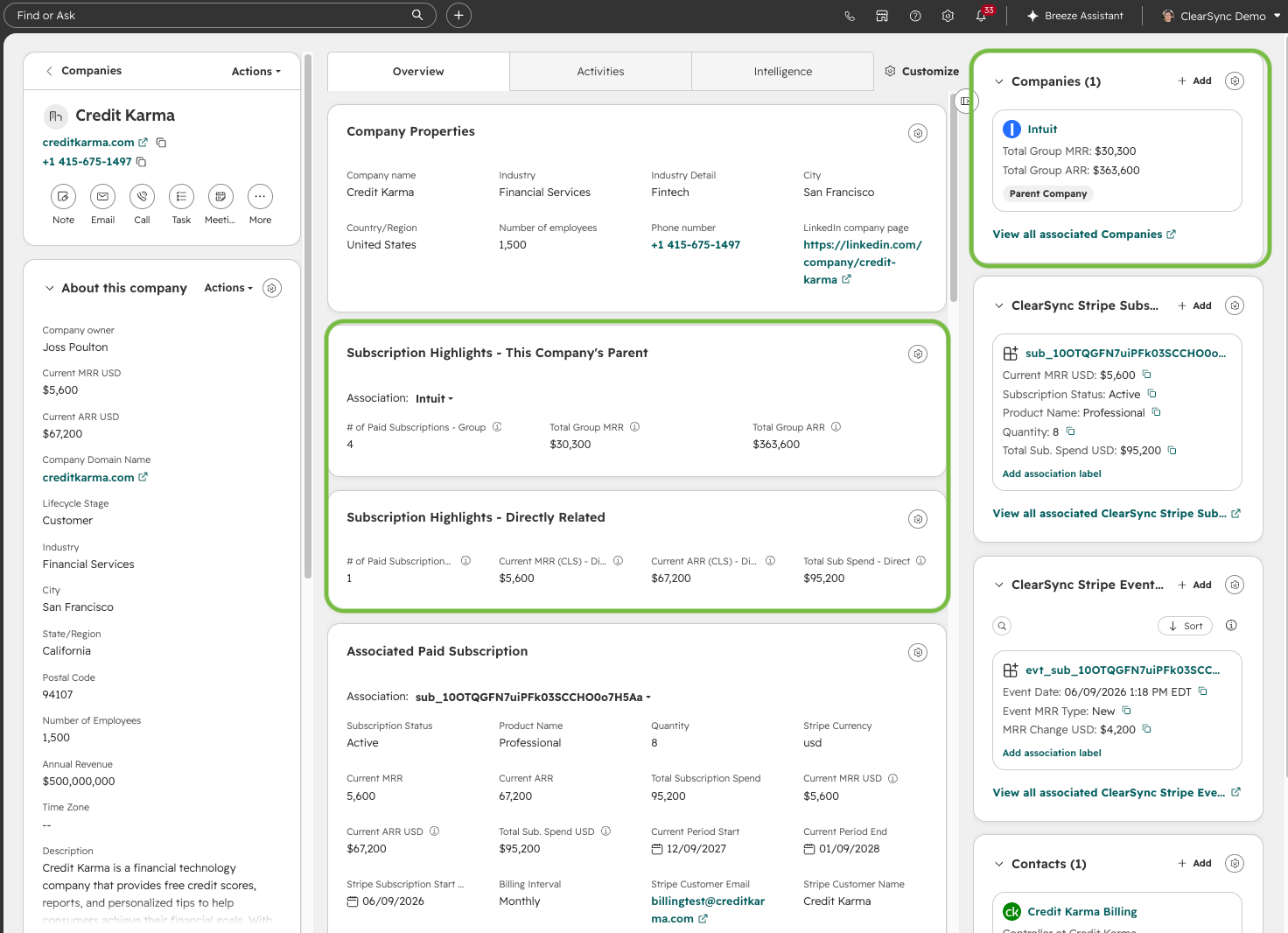
Task: Collapse the ClearSync Stripe Events card
Action: [998, 585]
